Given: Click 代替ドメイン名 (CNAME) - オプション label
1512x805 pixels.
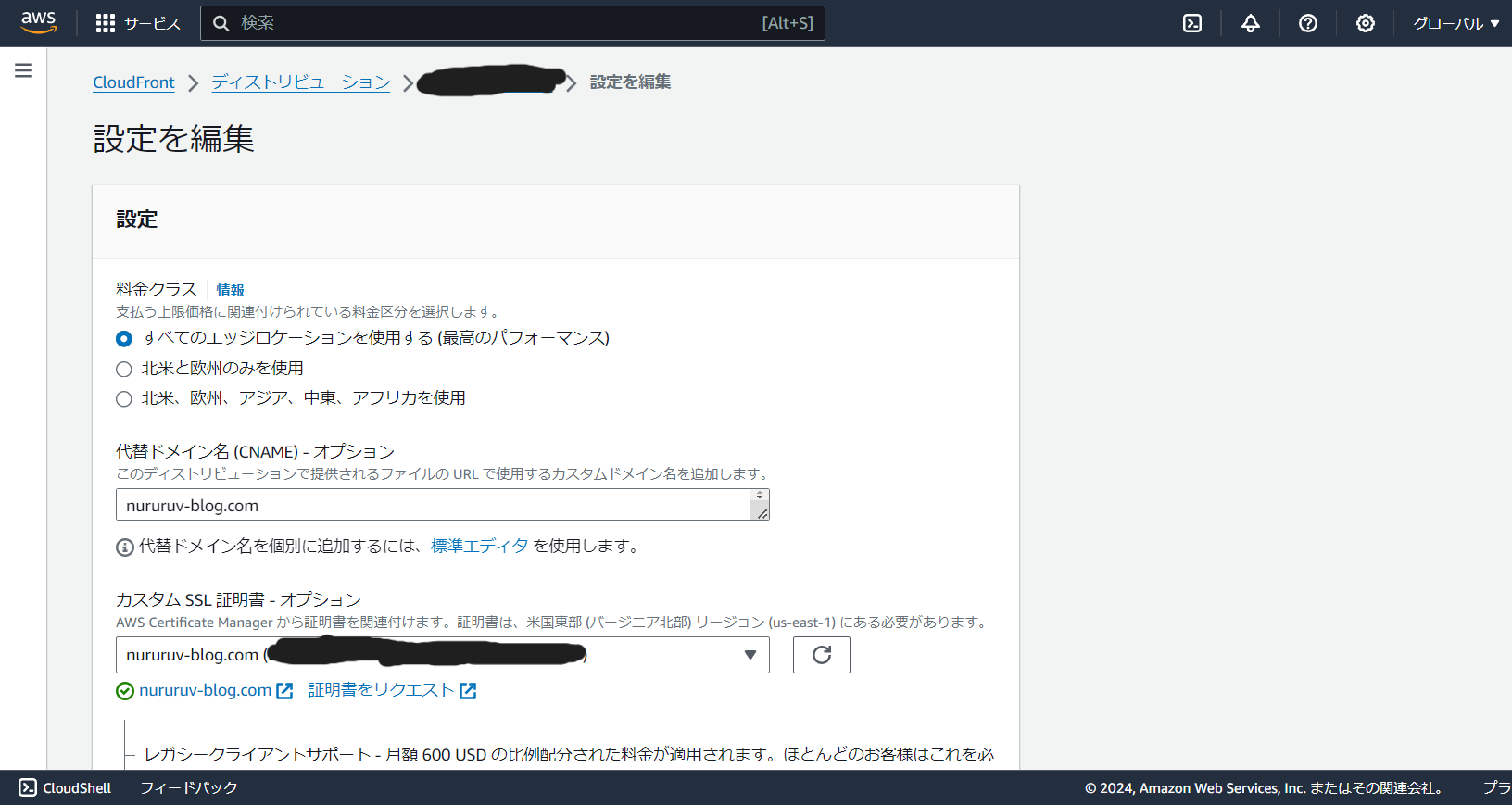Looking at the screenshot, I should pyautogui.click(x=255, y=451).
